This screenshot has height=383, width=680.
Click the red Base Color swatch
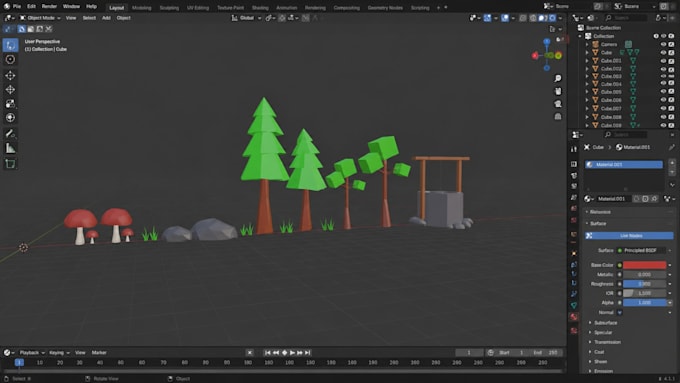pos(644,265)
